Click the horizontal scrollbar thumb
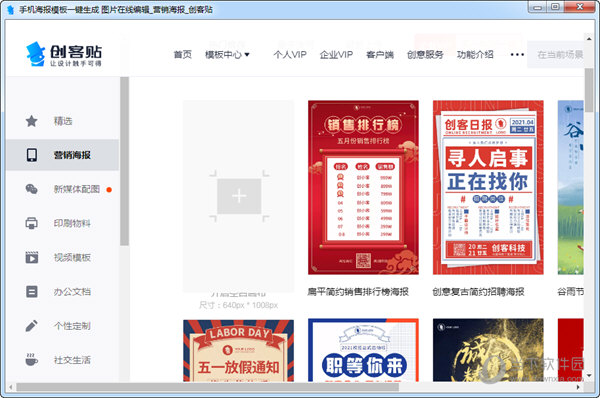The height and width of the screenshot is (398, 600). point(207,387)
